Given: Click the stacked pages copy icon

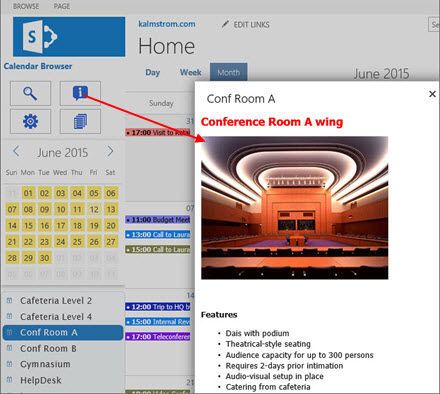Looking at the screenshot, I should coord(80,121).
